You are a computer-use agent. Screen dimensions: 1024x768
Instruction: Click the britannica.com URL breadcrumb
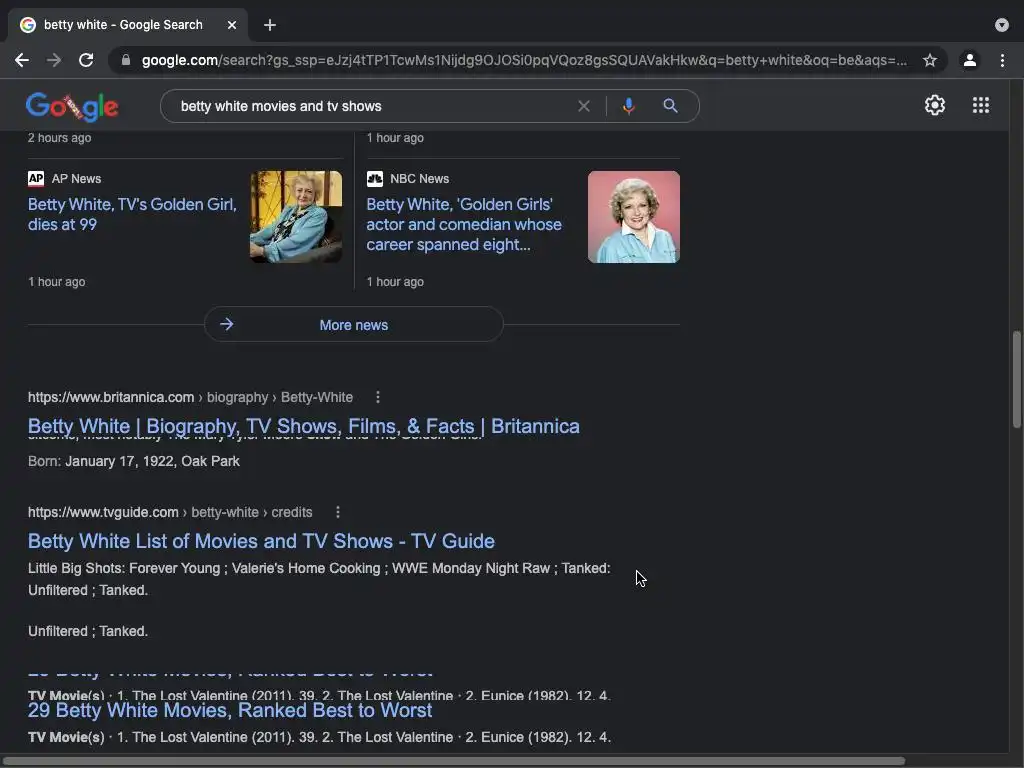190,397
